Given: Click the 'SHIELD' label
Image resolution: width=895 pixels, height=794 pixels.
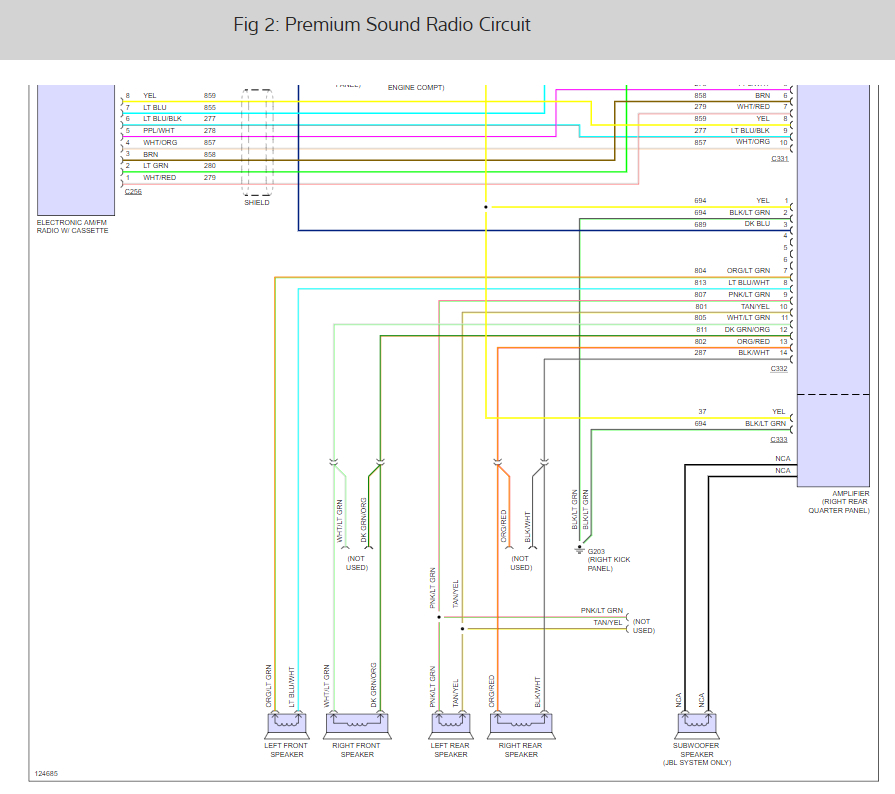Looking at the screenshot, I should point(257,203).
